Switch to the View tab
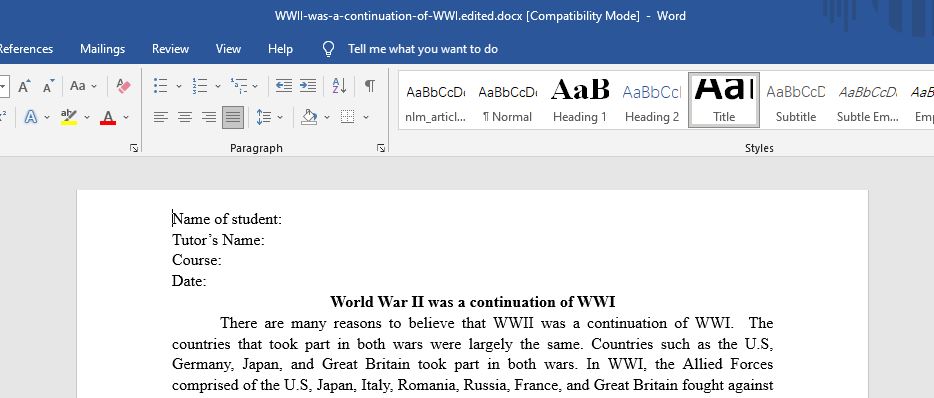This screenshot has width=934, height=398. [x=228, y=49]
